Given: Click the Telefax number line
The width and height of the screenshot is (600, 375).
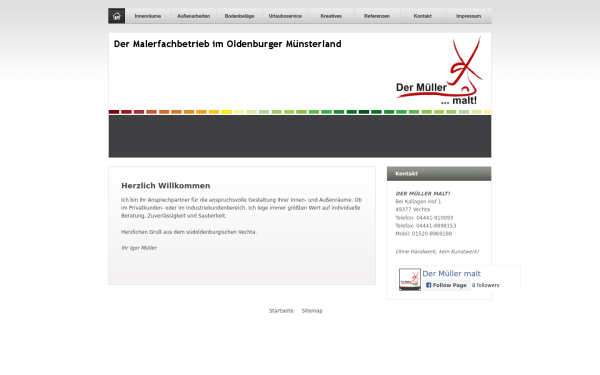Looking at the screenshot, I should point(426,226).
